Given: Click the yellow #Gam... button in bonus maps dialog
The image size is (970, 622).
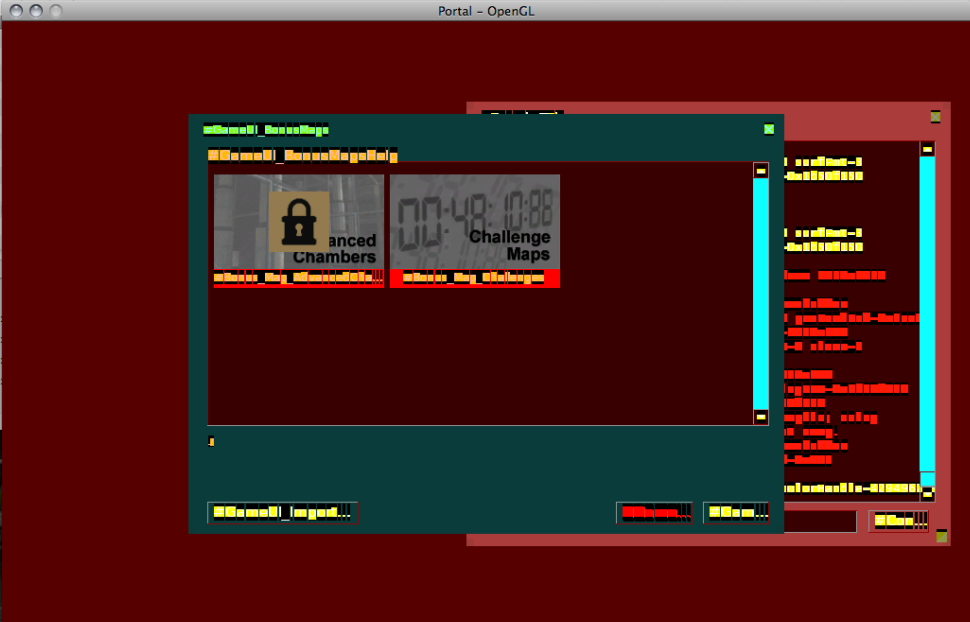Looking at the screenshot, I should coord(736,512).
